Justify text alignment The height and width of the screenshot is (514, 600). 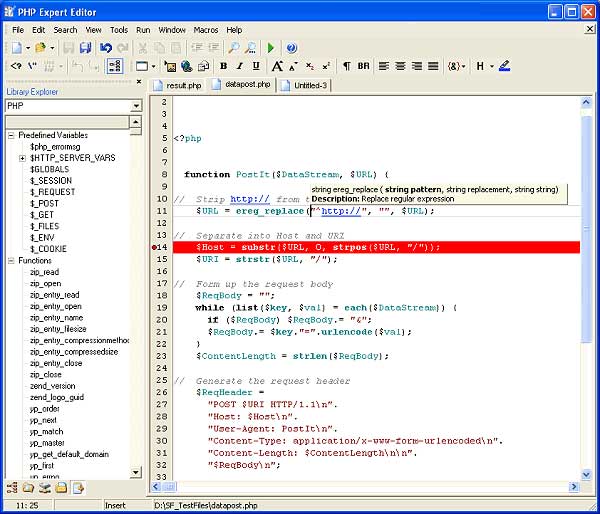point(433,66)
